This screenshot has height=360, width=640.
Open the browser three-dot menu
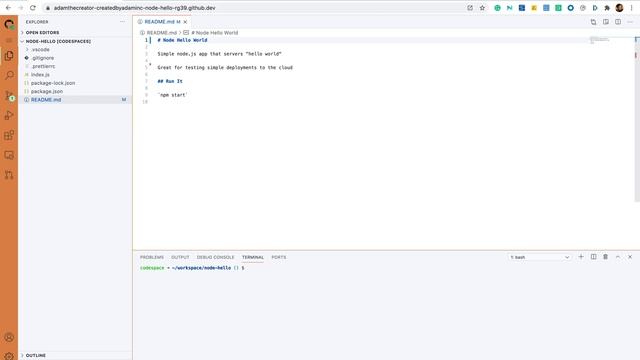(631, 8)
